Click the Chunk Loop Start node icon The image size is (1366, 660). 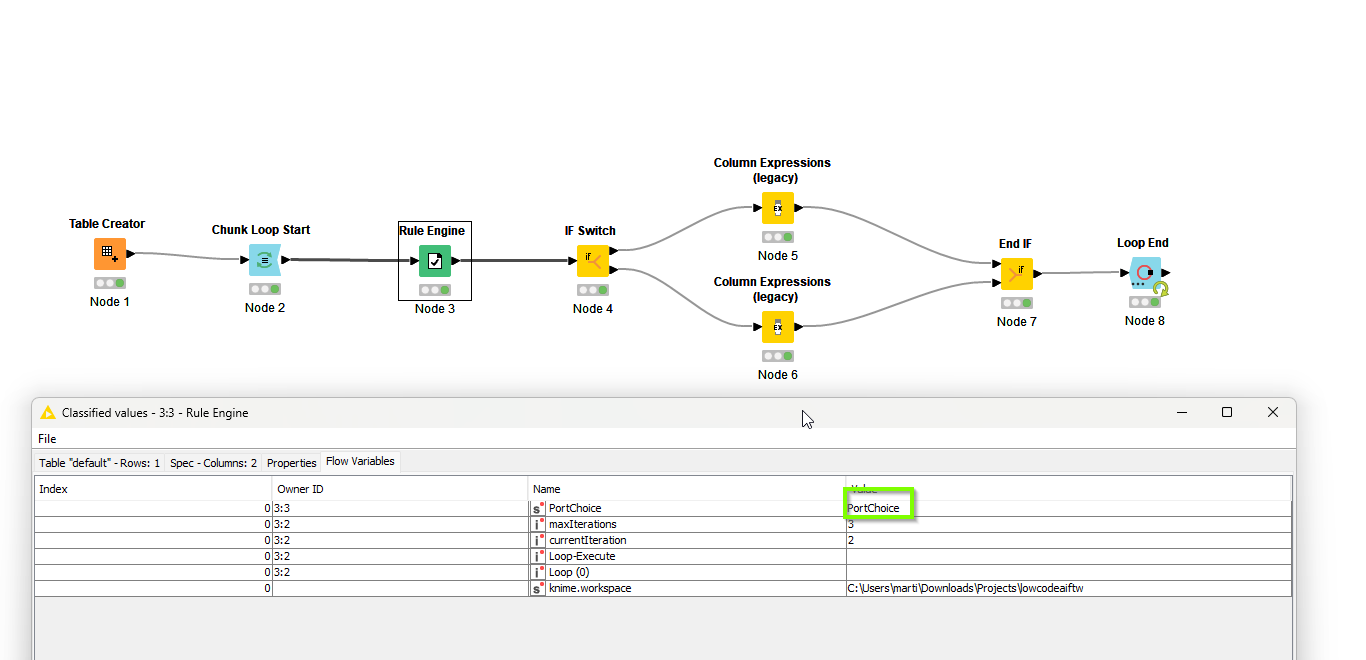264,260
